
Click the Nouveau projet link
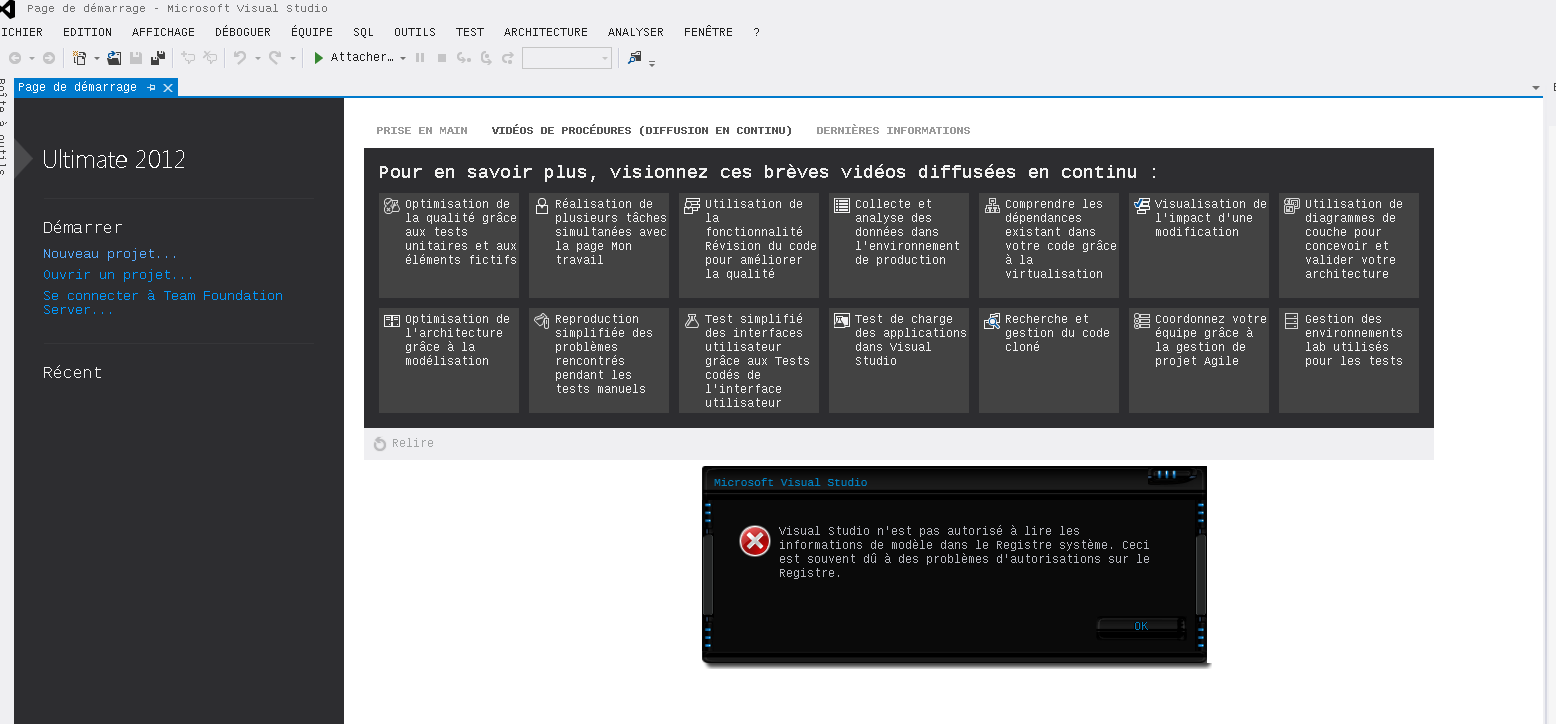tap(110, 254)
